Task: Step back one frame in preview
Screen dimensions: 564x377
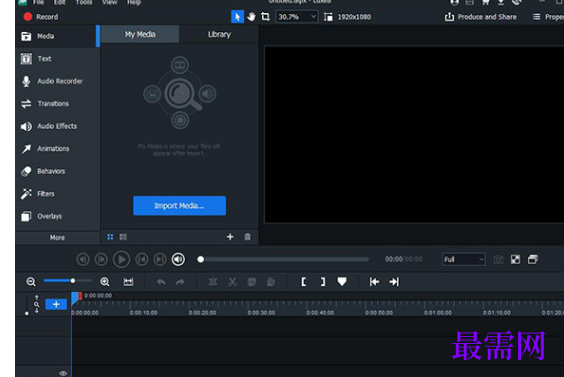Action: pyautogui.click(x=83, y=259)
